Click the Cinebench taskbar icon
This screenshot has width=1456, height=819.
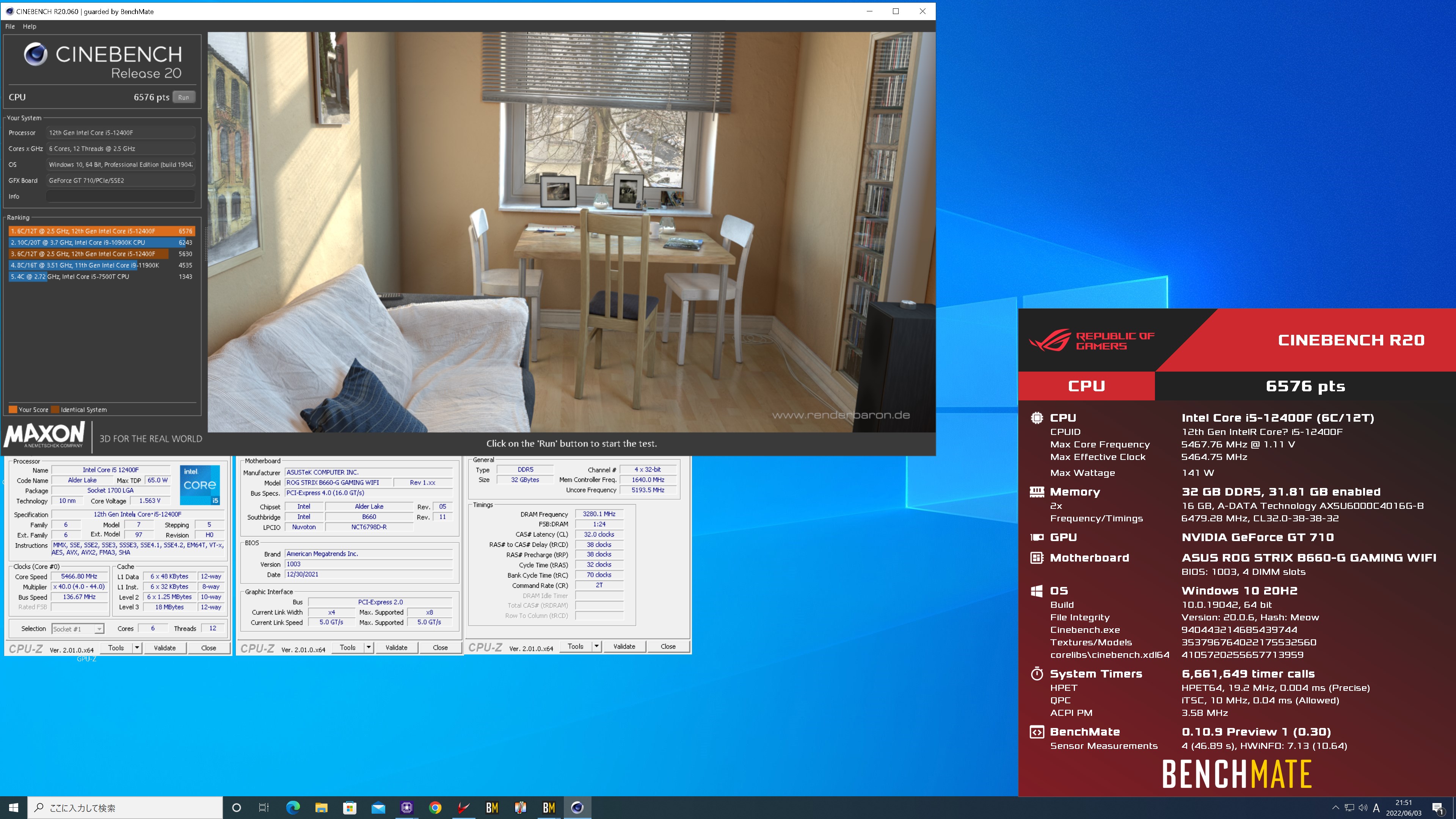tap(577, 808)
